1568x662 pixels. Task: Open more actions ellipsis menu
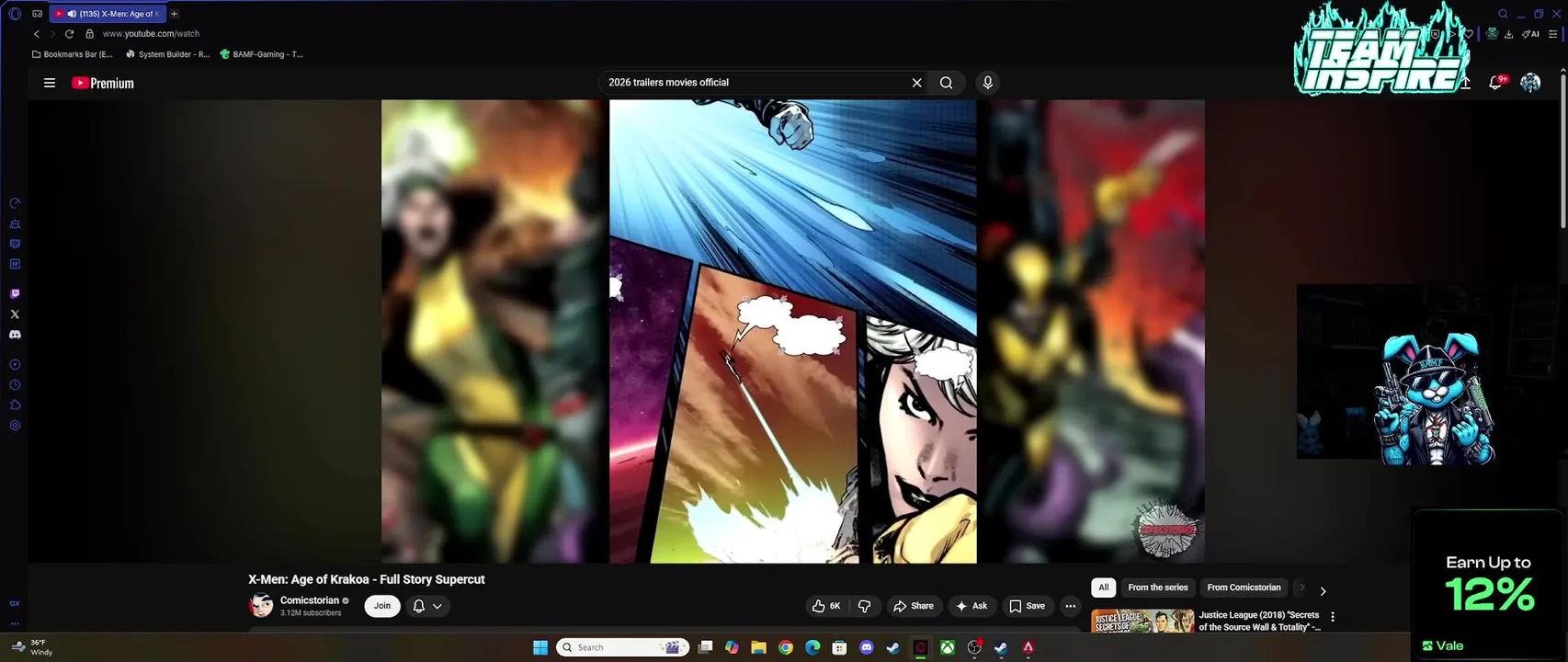[x=1070, y=606]
